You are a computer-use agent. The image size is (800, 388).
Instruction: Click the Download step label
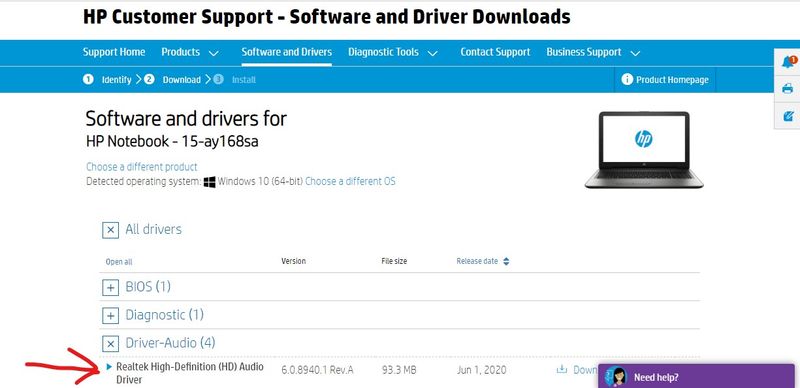point(182,80)
